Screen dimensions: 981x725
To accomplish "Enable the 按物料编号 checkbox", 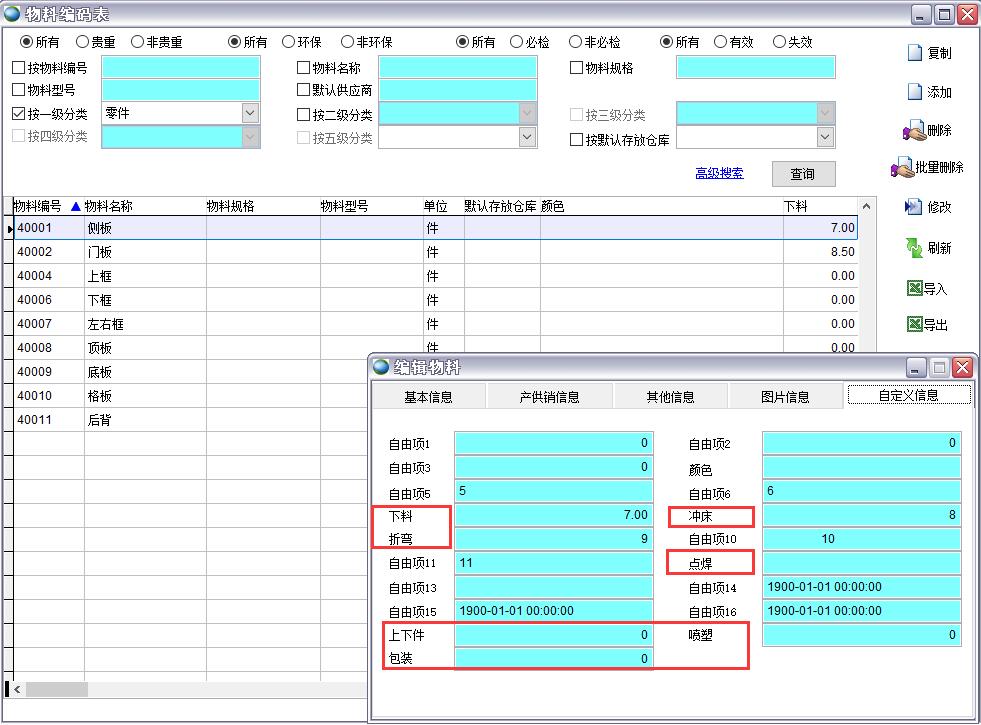I will coord(18,68).
